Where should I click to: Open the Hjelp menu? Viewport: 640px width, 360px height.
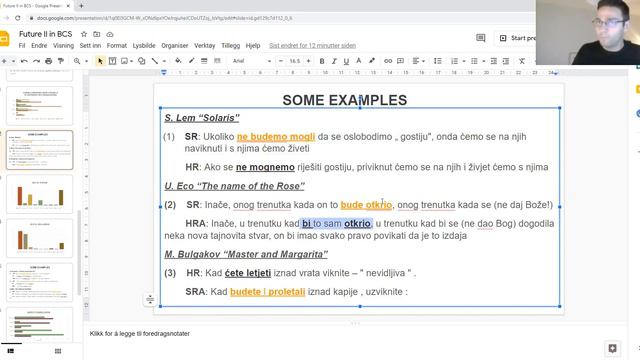(x=253, y=46)
